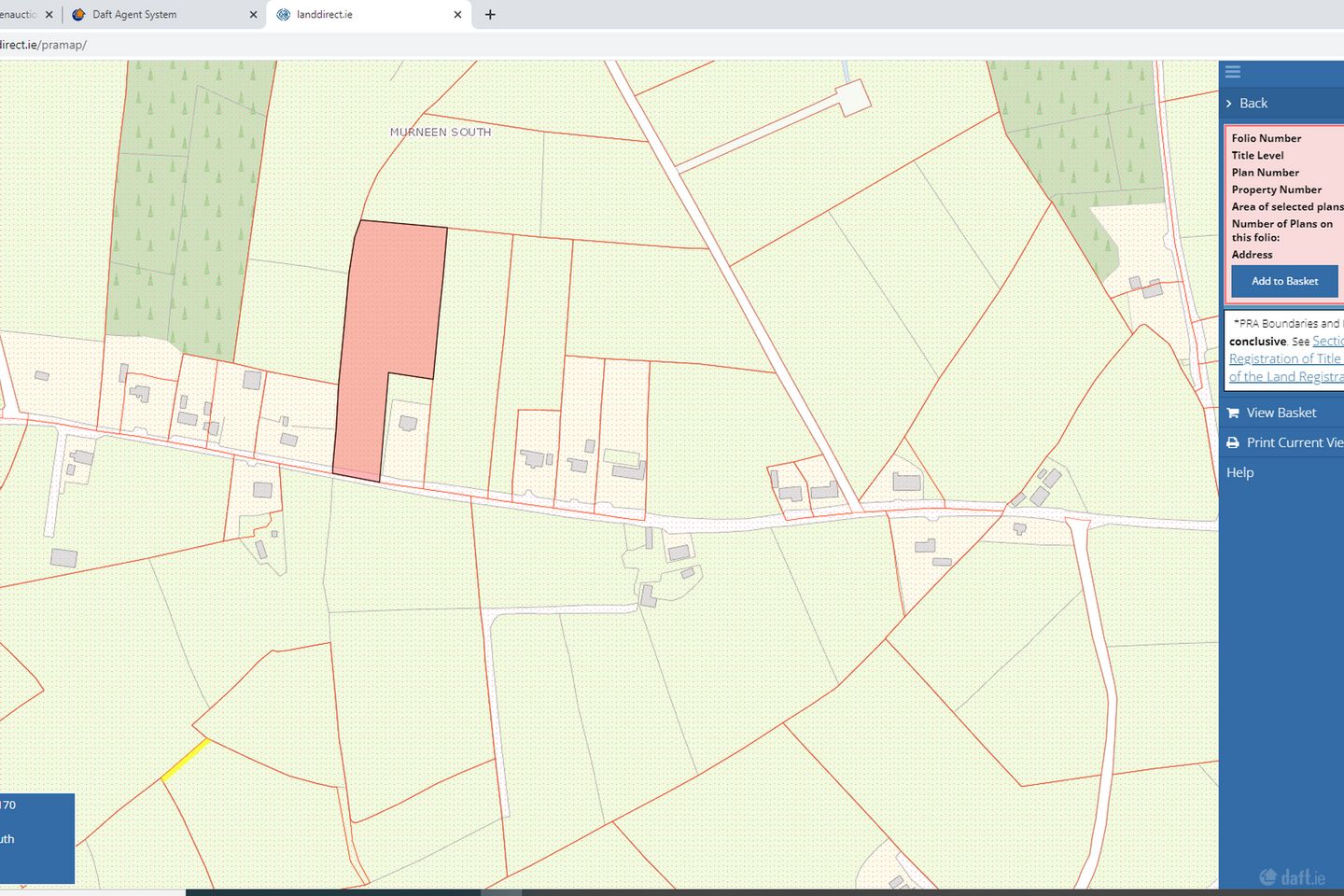
Task: Click the browser address bar showing pramap URL
Action: click(x=45, y=44)
